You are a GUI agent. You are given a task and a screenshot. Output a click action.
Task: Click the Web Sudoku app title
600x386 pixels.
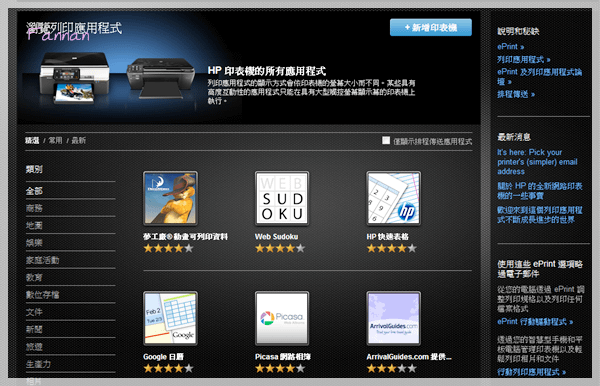[x=276, y=237]
